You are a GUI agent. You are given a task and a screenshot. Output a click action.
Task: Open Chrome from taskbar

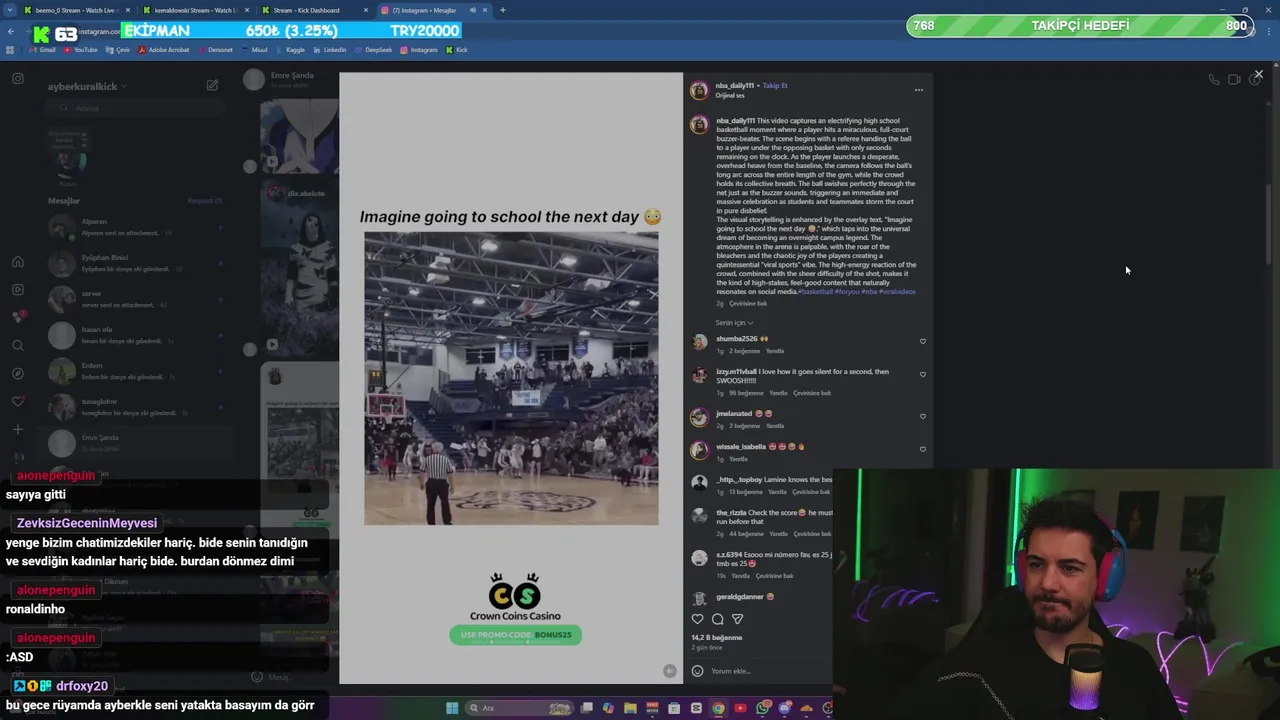tap(718, 708)
